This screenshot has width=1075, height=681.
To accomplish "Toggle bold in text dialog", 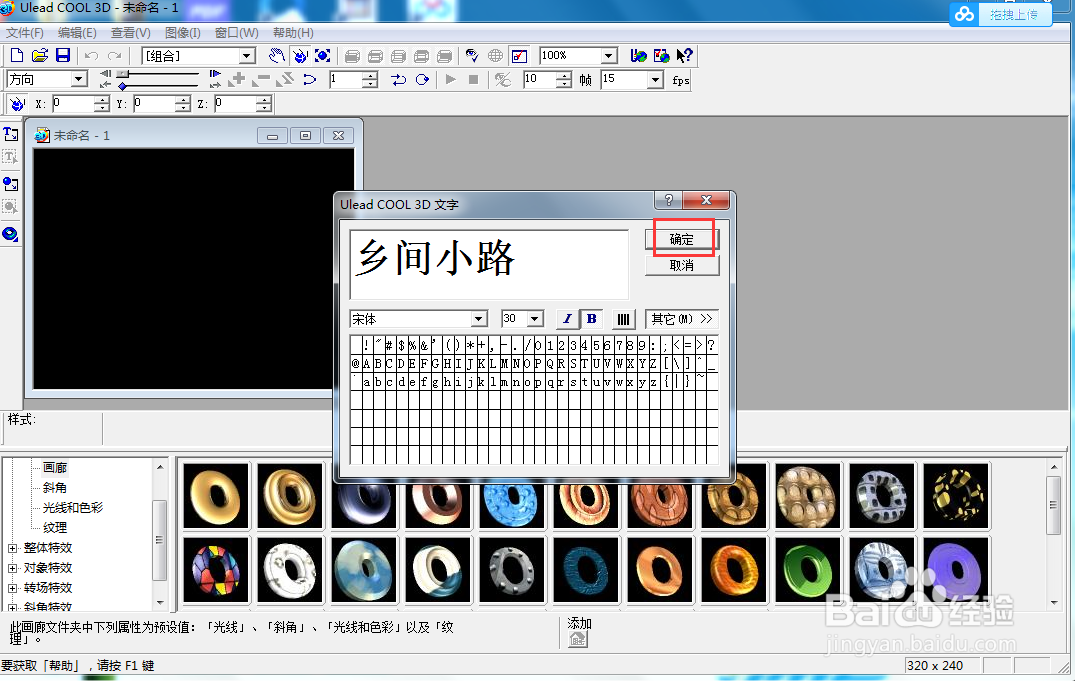I will (592, 319).
